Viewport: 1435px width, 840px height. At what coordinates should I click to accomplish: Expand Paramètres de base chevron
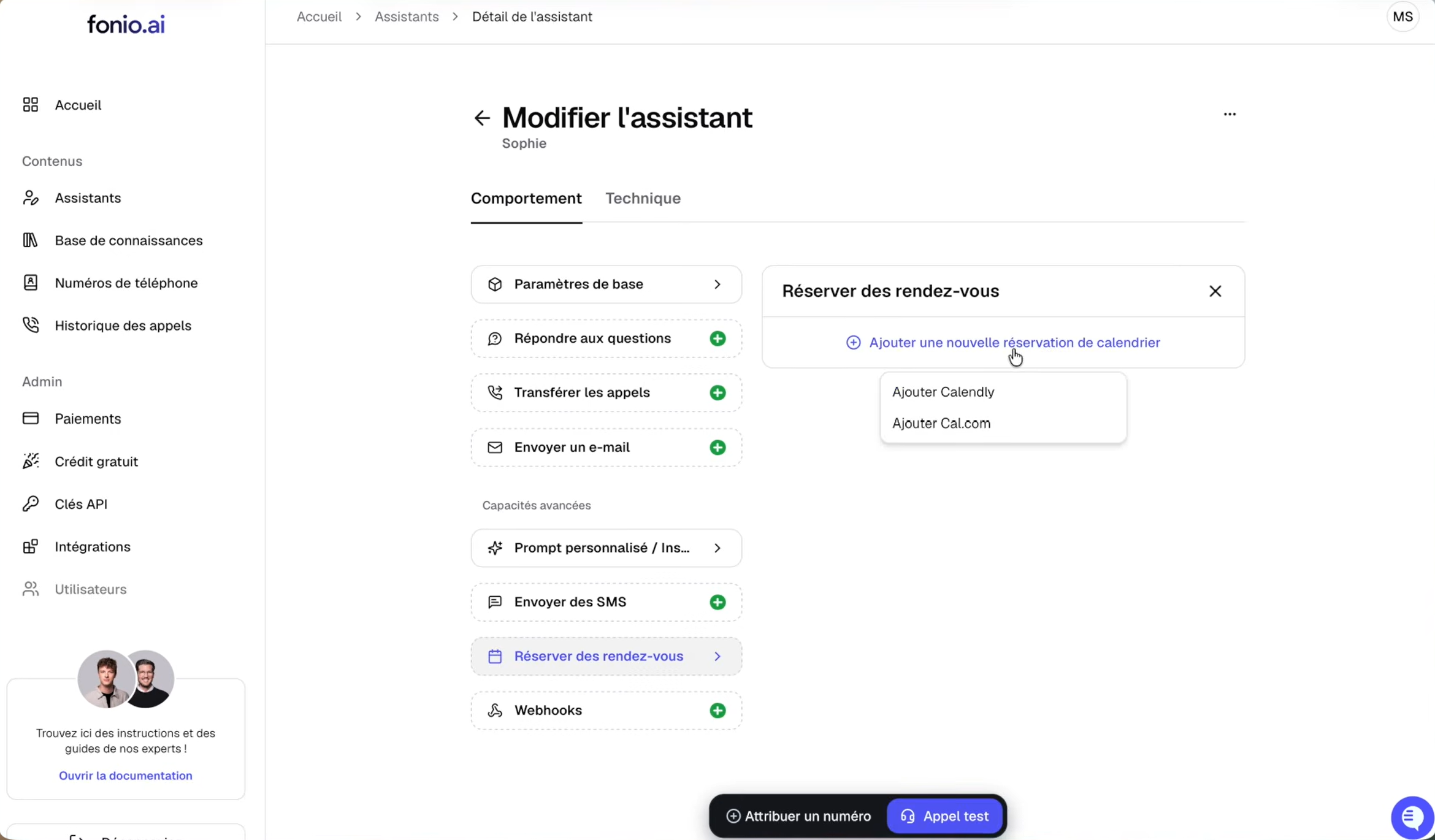717,284
